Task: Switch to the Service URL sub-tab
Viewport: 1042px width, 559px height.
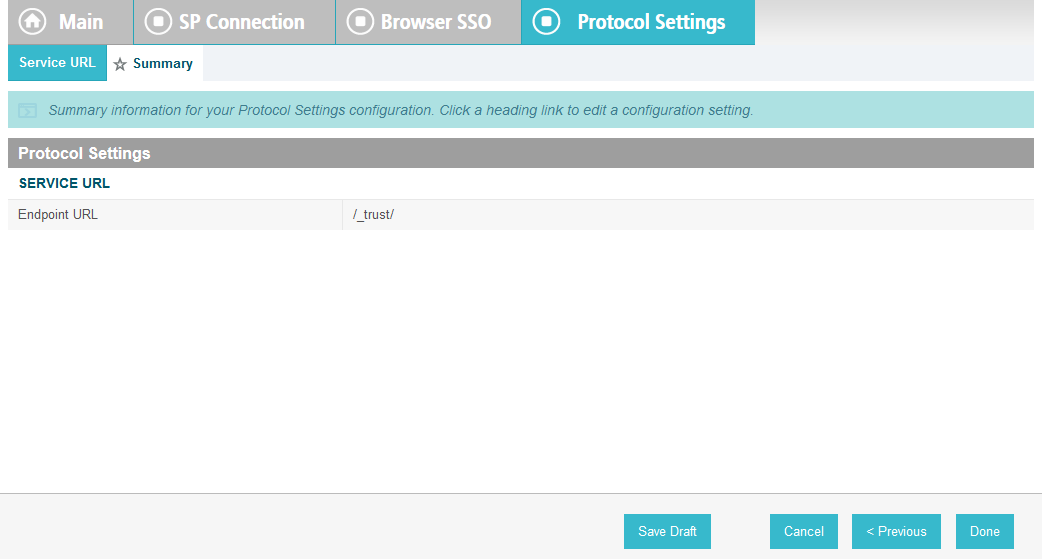Action: tap(57, 62)
